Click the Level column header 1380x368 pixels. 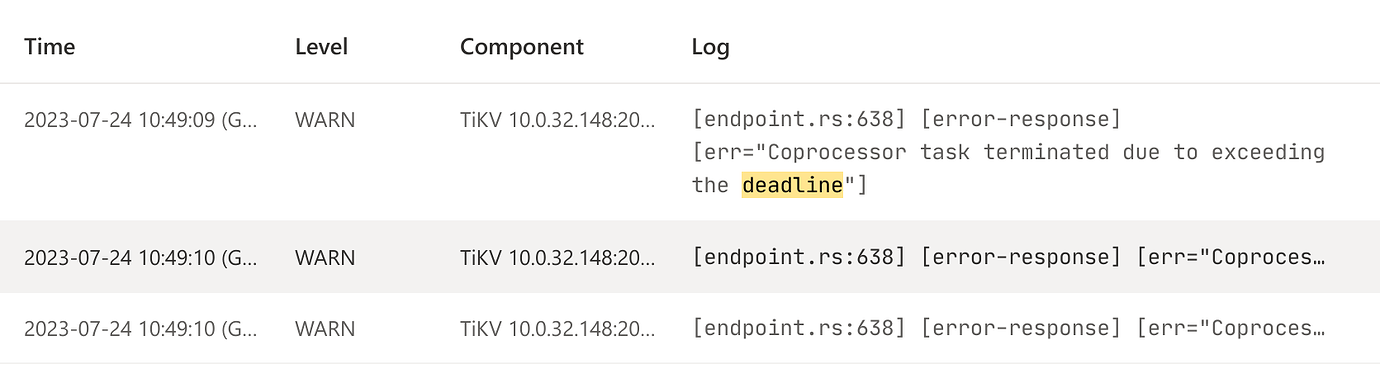click(322, 47)
